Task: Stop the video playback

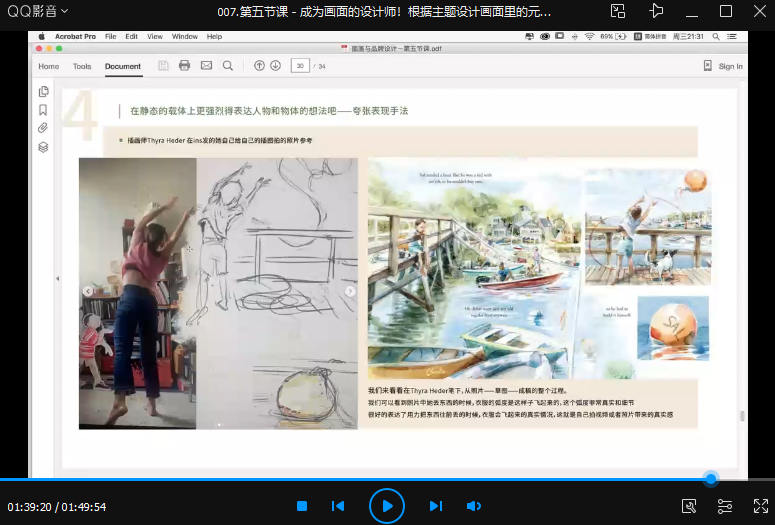Action: pos(302,506)
